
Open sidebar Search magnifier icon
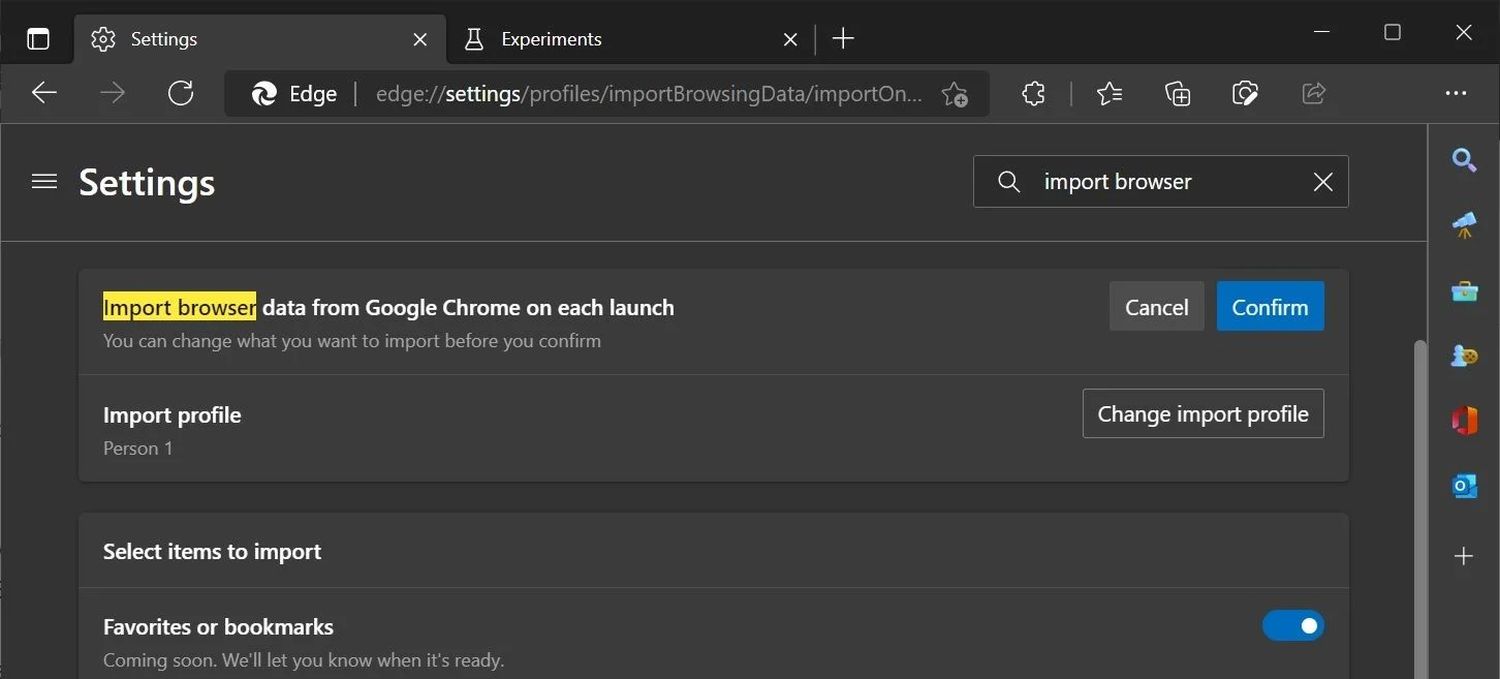click(1464, 160)
